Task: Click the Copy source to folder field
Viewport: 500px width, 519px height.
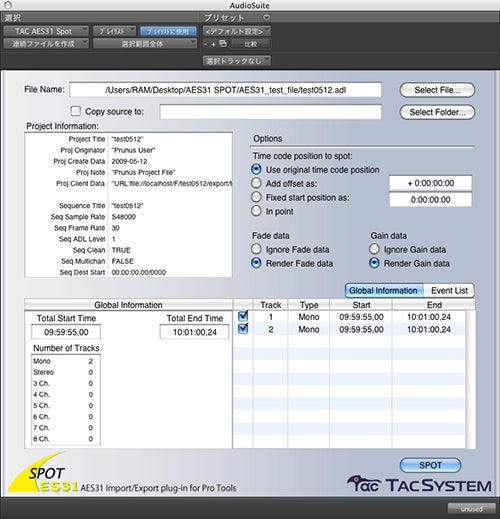Action: pyautogui.click(x=270, y=112)
